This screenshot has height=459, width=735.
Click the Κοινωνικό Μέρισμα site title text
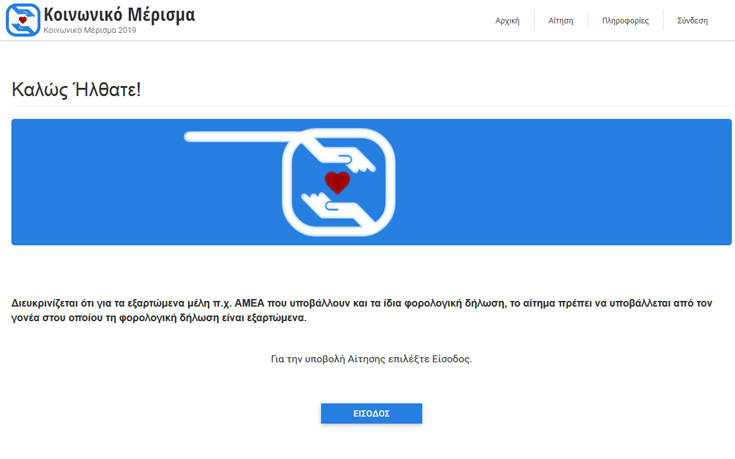[120, 15]
